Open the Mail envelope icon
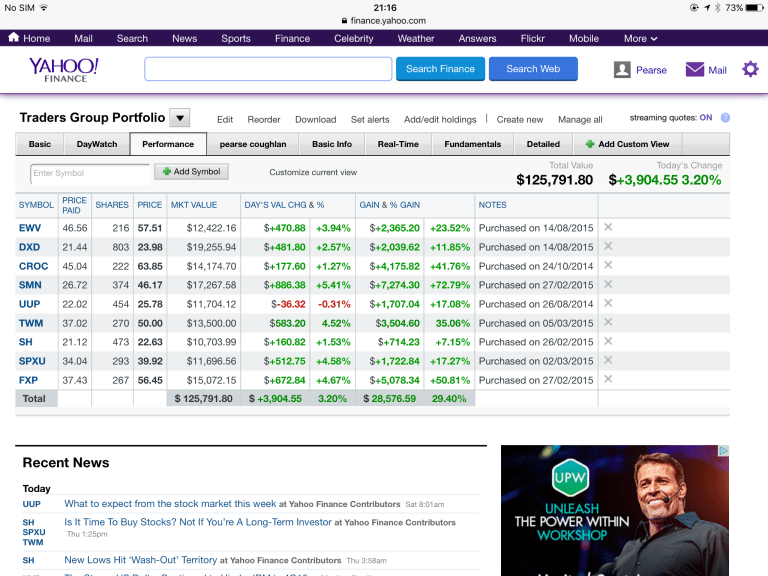 pyautogui.click(x=695, y=70)
